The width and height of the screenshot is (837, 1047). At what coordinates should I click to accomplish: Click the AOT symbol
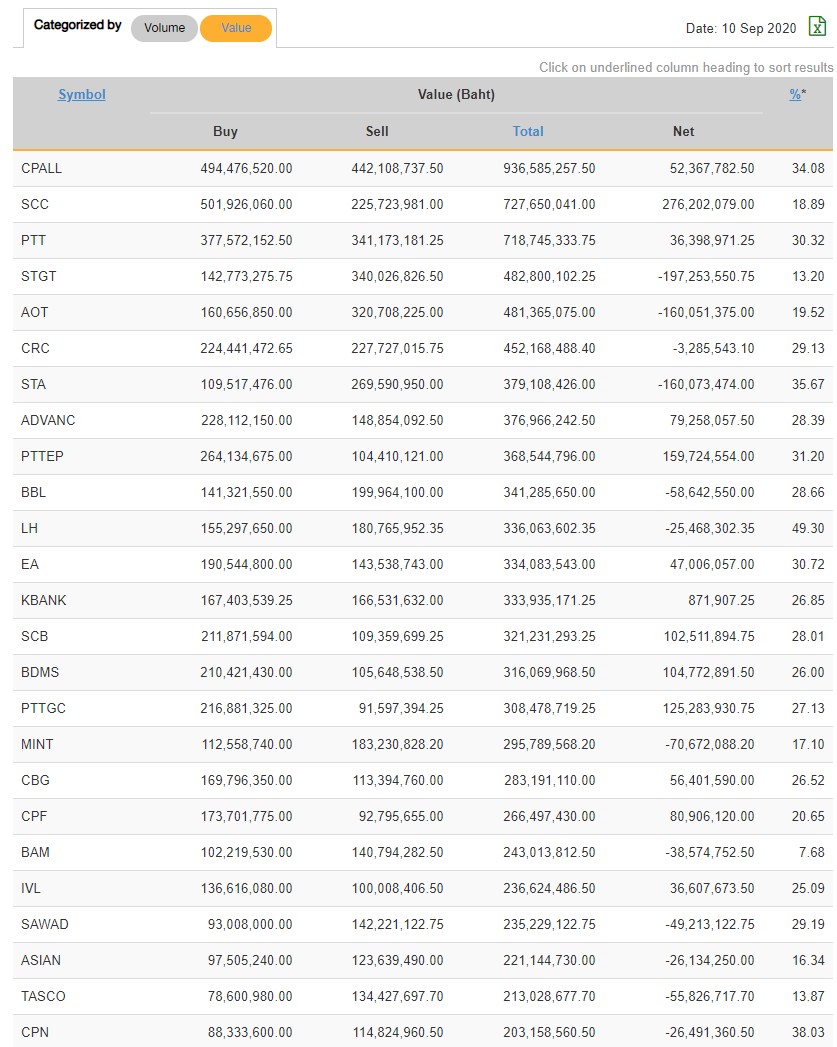[35, 312]
